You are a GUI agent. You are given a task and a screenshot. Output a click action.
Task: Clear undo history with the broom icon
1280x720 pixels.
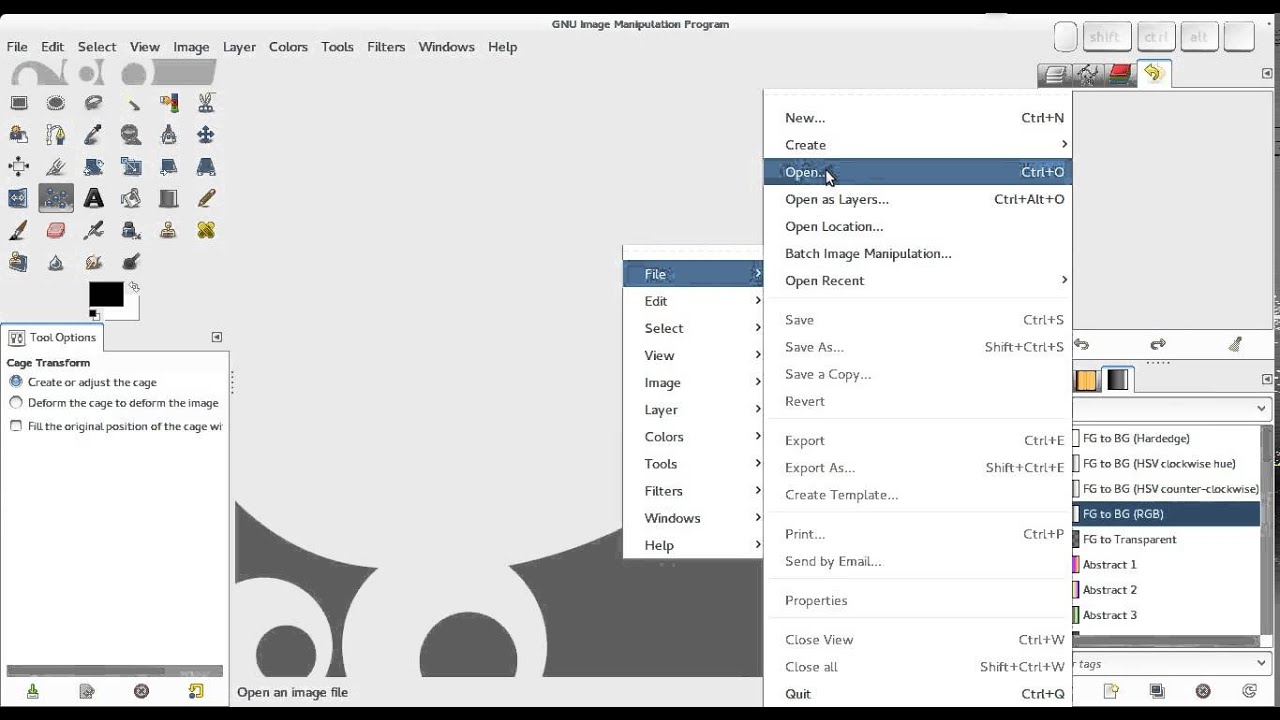1235,344
